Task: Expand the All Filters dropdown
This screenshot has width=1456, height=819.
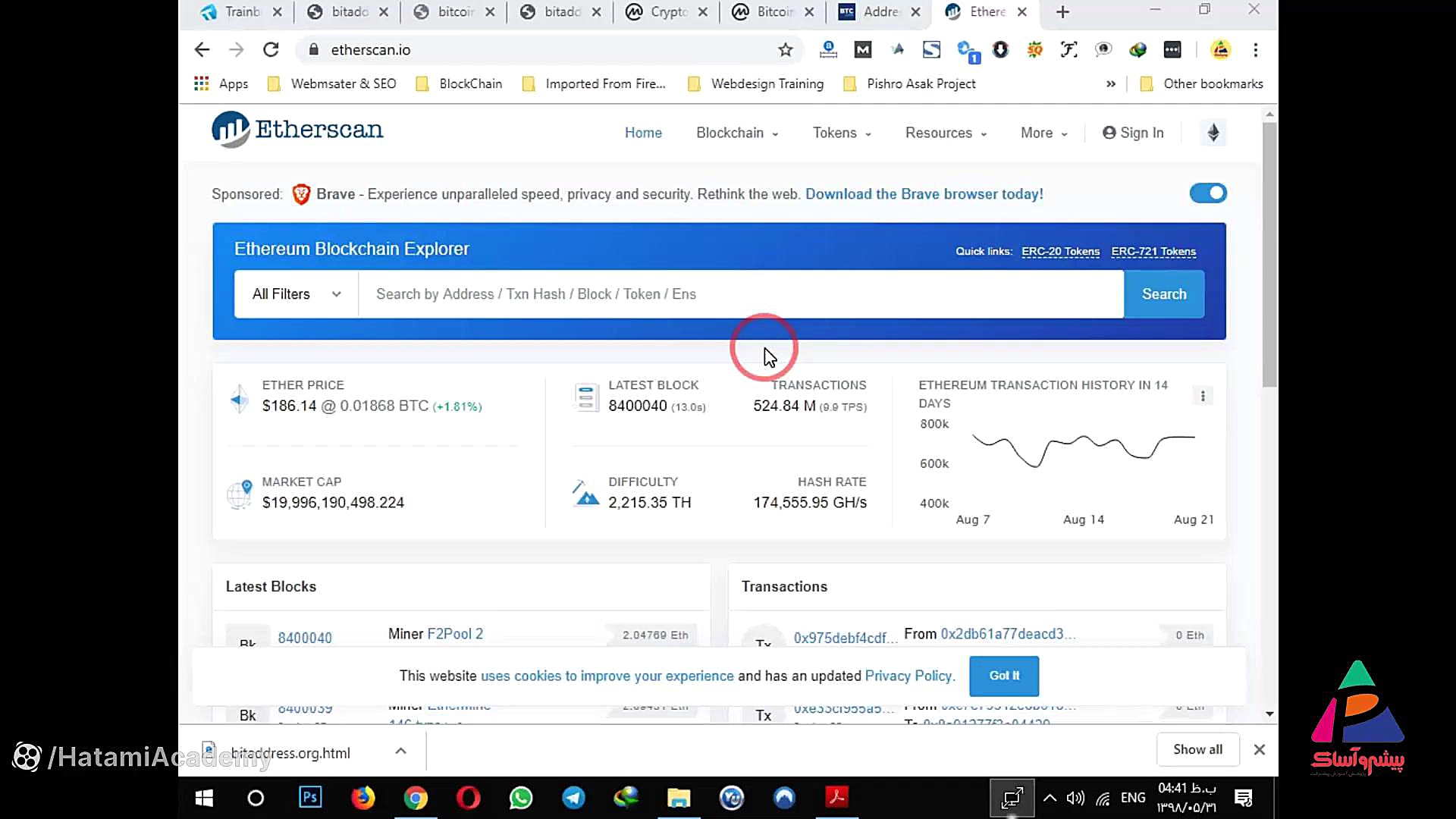Action: tap(297, 294)
